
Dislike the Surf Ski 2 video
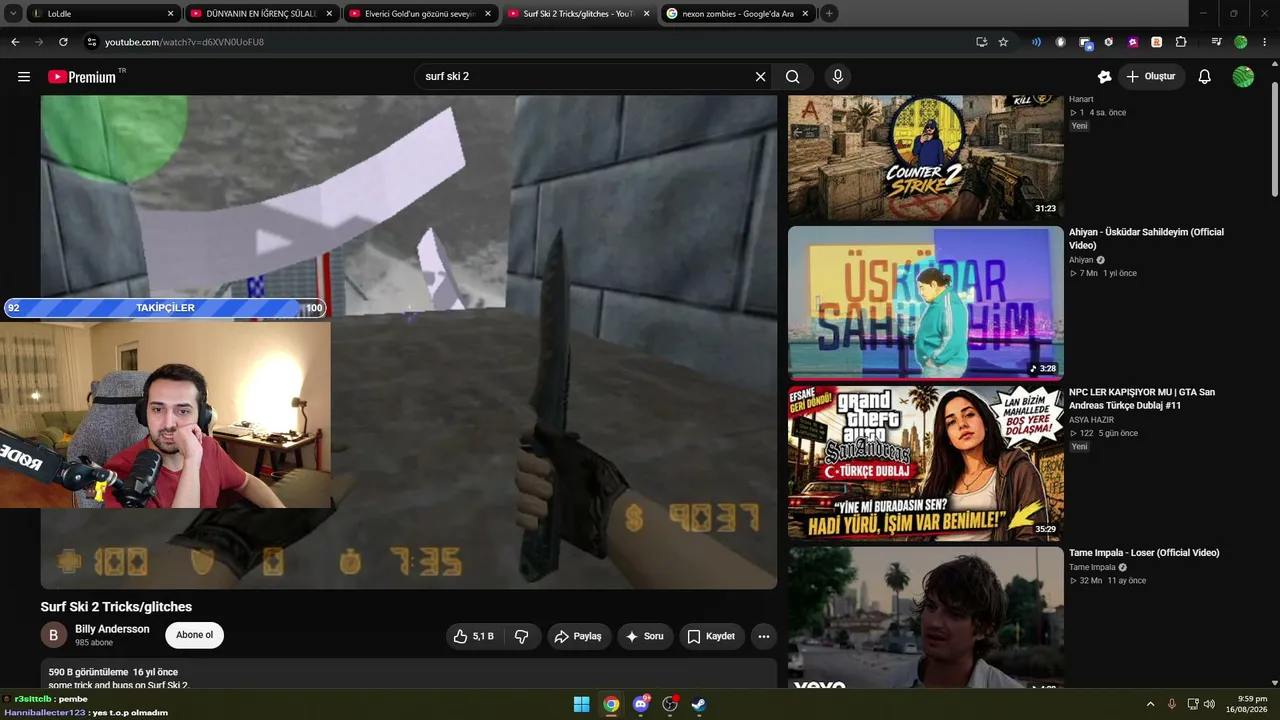tap(522, 636)
